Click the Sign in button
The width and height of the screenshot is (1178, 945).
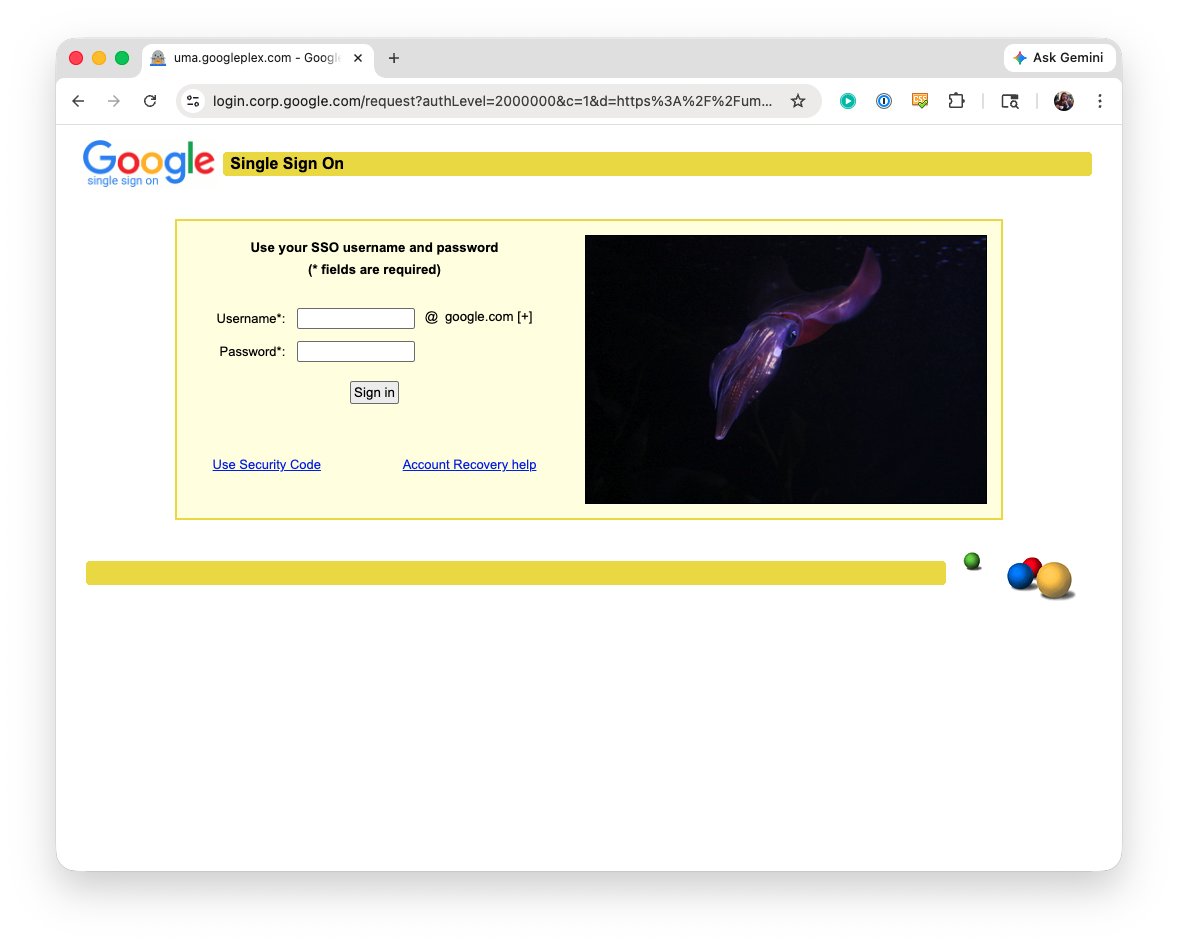tap(374, 392)
